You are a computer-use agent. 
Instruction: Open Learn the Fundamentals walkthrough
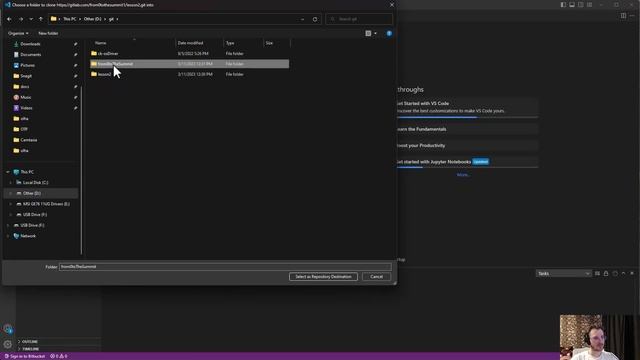pos(467,129)
